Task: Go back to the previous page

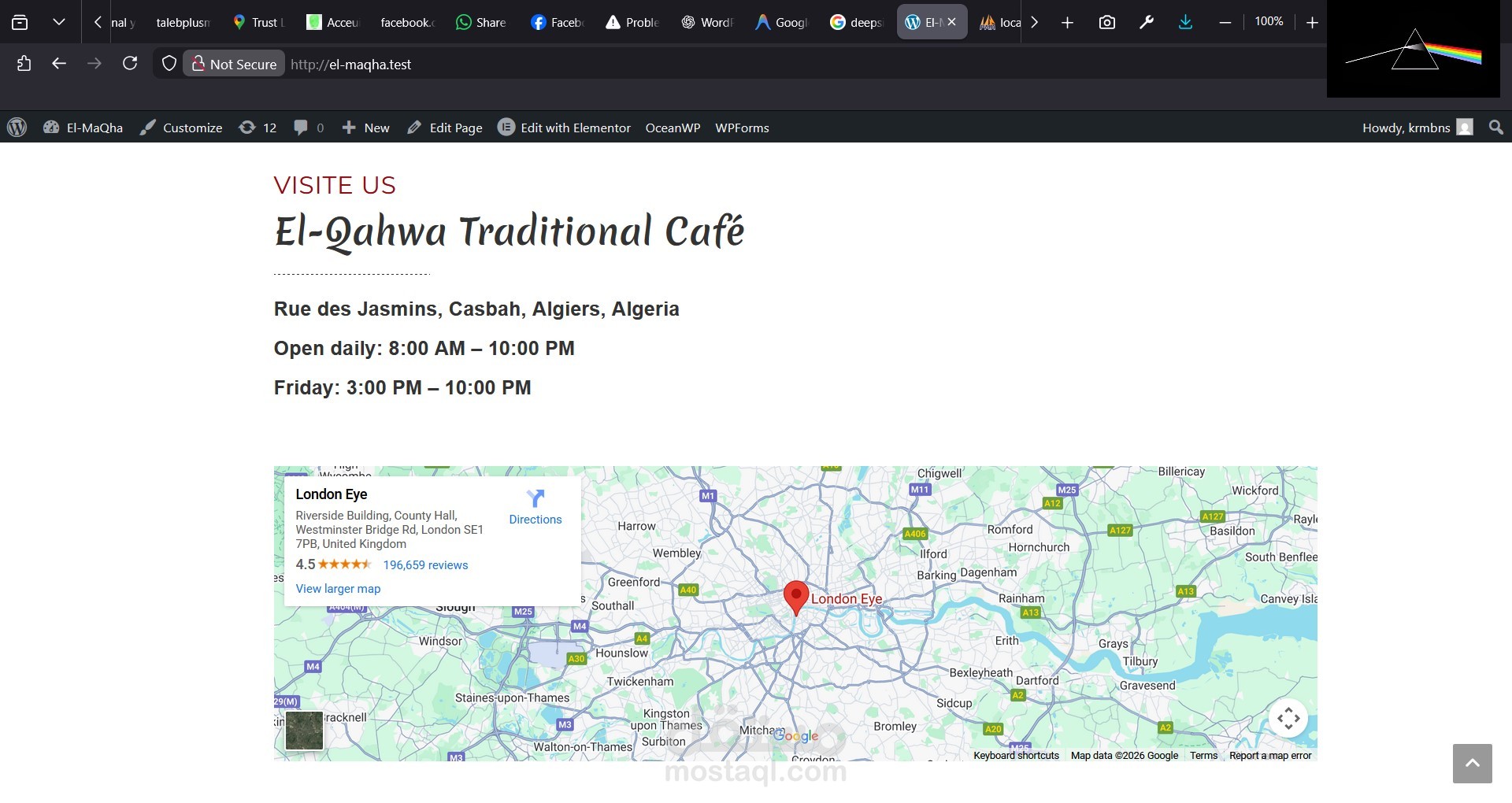Action: click(59, 63)
